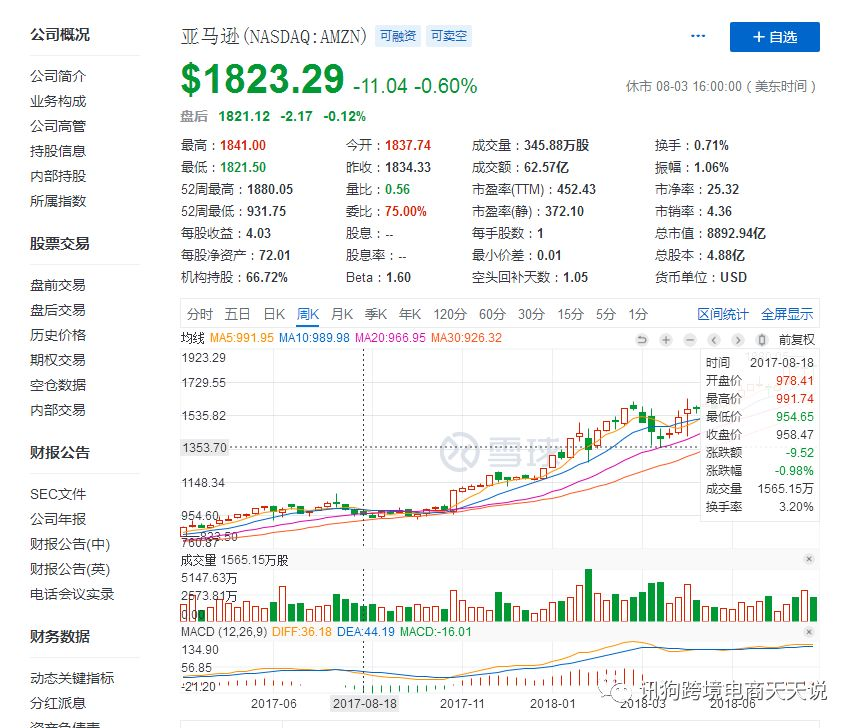The width and height of the screenshot is (855, 728).
Task: Open 盘后交易 in the sidebar
Action: (x=58, y=310)
